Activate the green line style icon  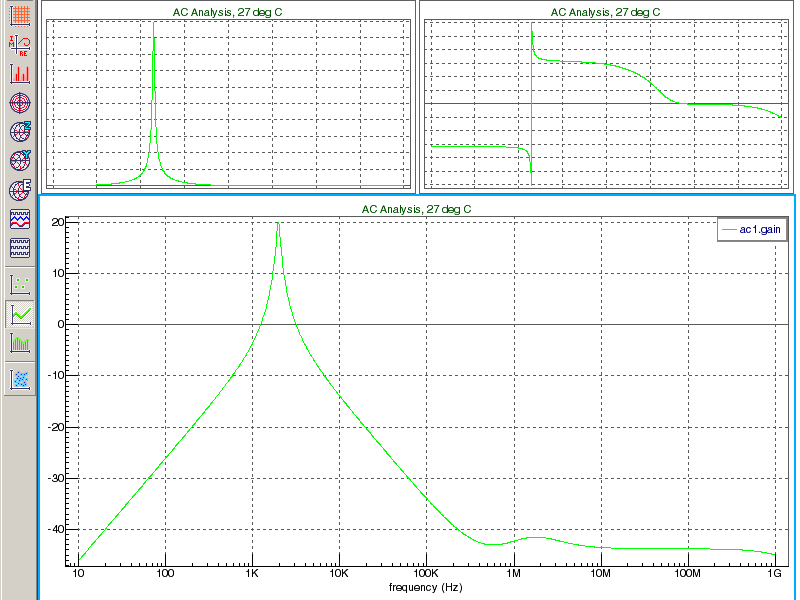(x=20, y=314)
